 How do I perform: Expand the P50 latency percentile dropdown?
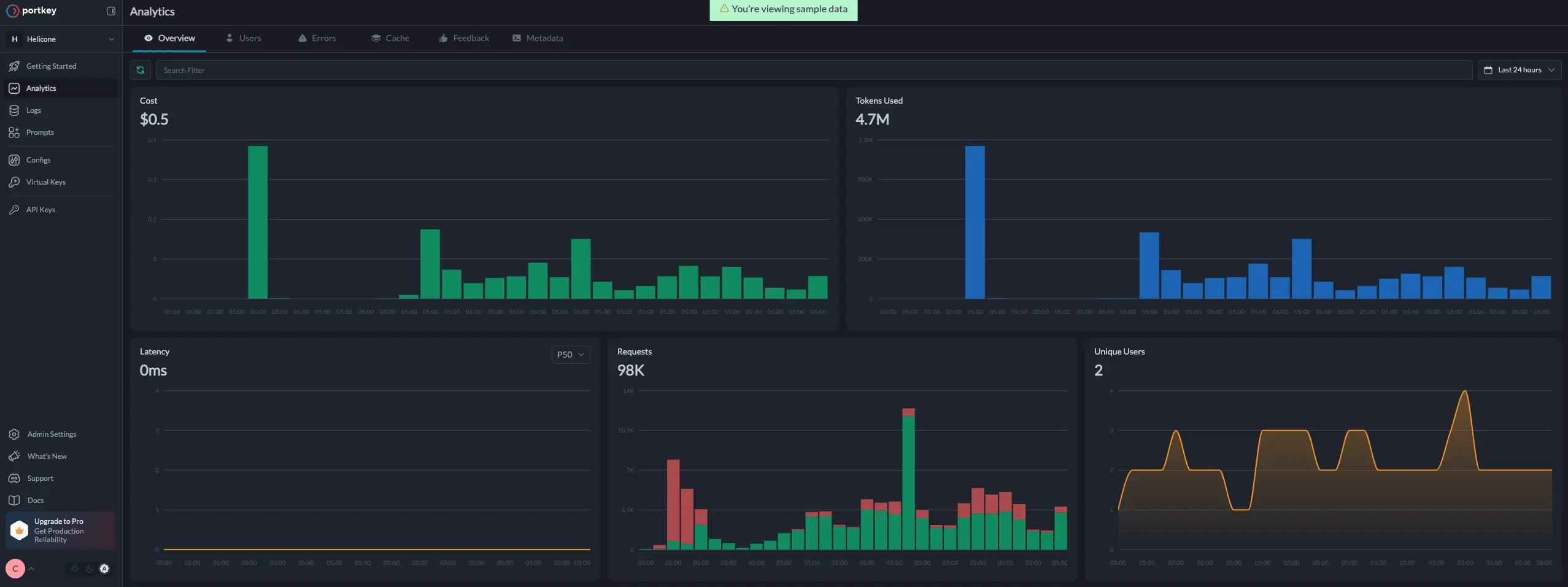pos(570,355)
